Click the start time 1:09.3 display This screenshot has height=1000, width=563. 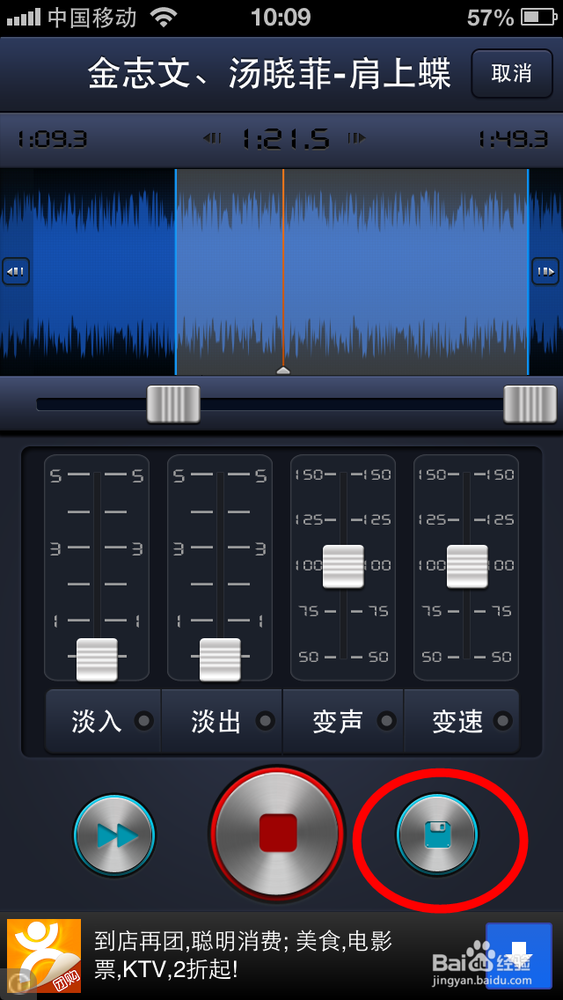[x=52, y=139]
